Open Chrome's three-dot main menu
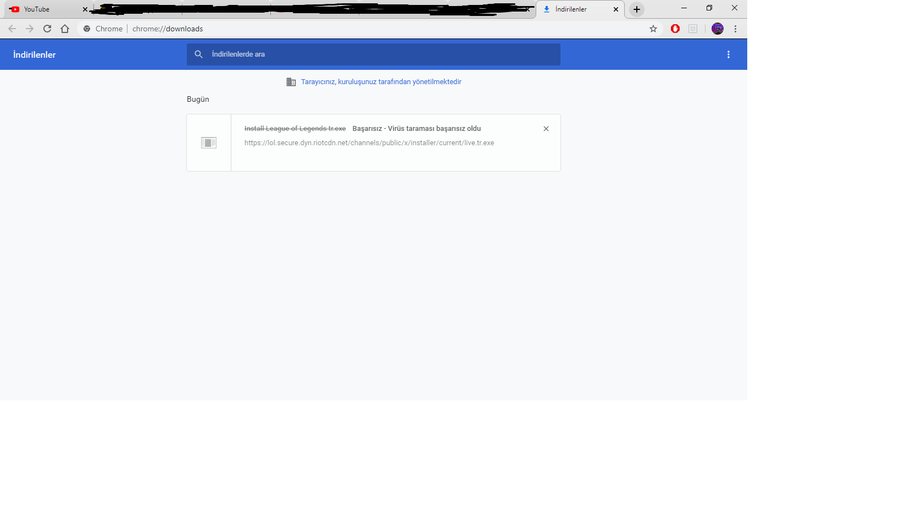 click(x=735, y=29)
